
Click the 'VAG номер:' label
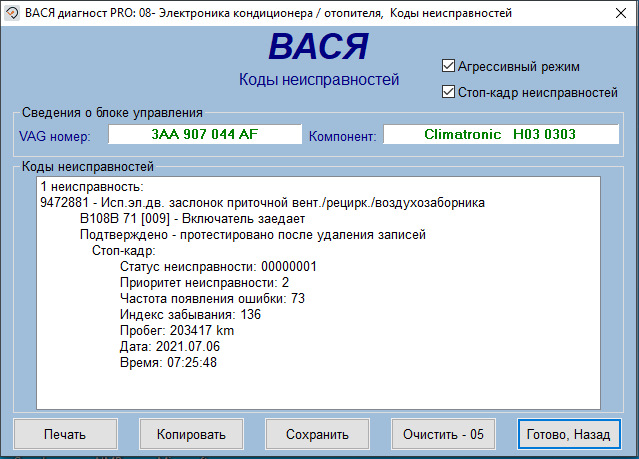point(55,136)
